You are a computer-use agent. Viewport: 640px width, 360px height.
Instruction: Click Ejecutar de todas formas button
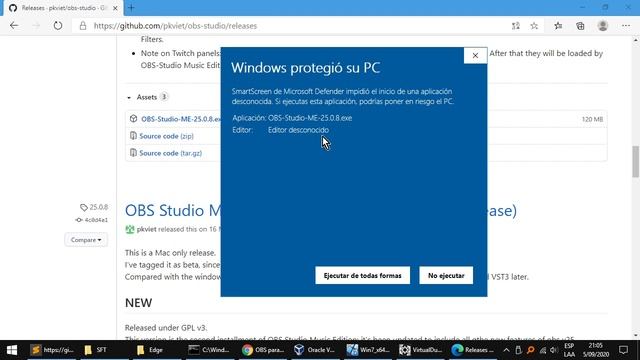(362, 276)
